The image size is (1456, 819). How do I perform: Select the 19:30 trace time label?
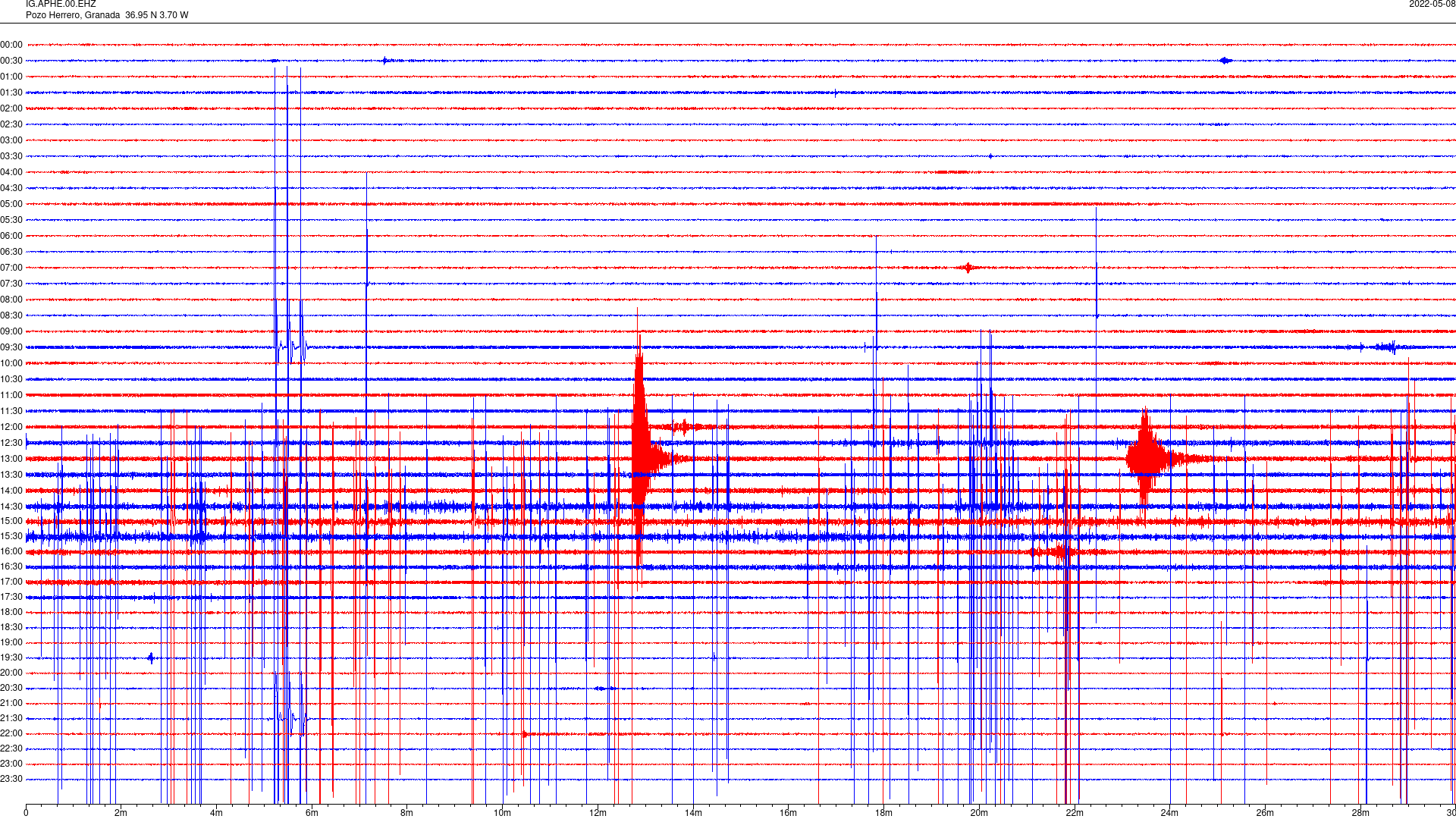point(11,657)
